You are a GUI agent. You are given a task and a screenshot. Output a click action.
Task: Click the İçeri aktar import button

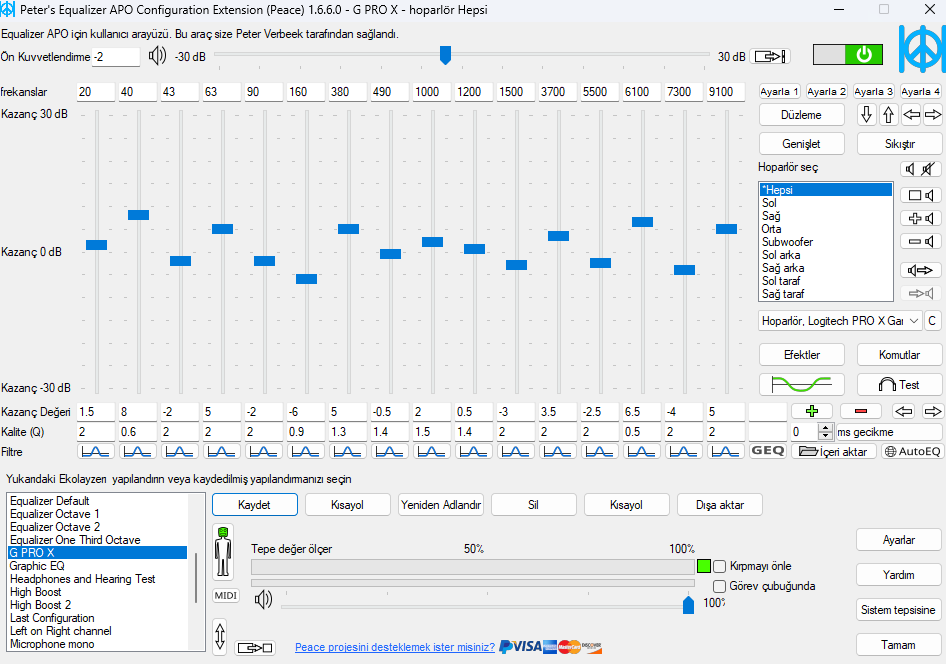click(833, 451)
